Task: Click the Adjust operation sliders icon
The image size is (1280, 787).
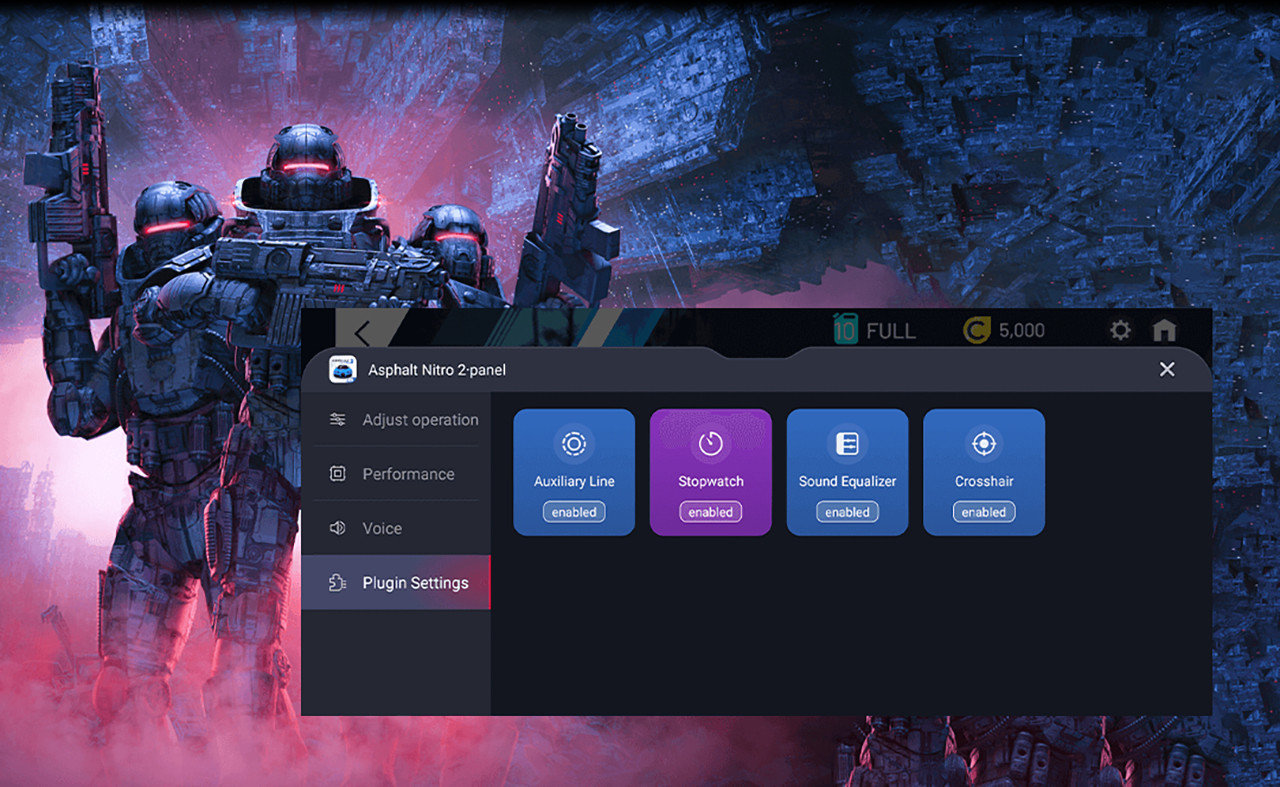Action: 338,420
